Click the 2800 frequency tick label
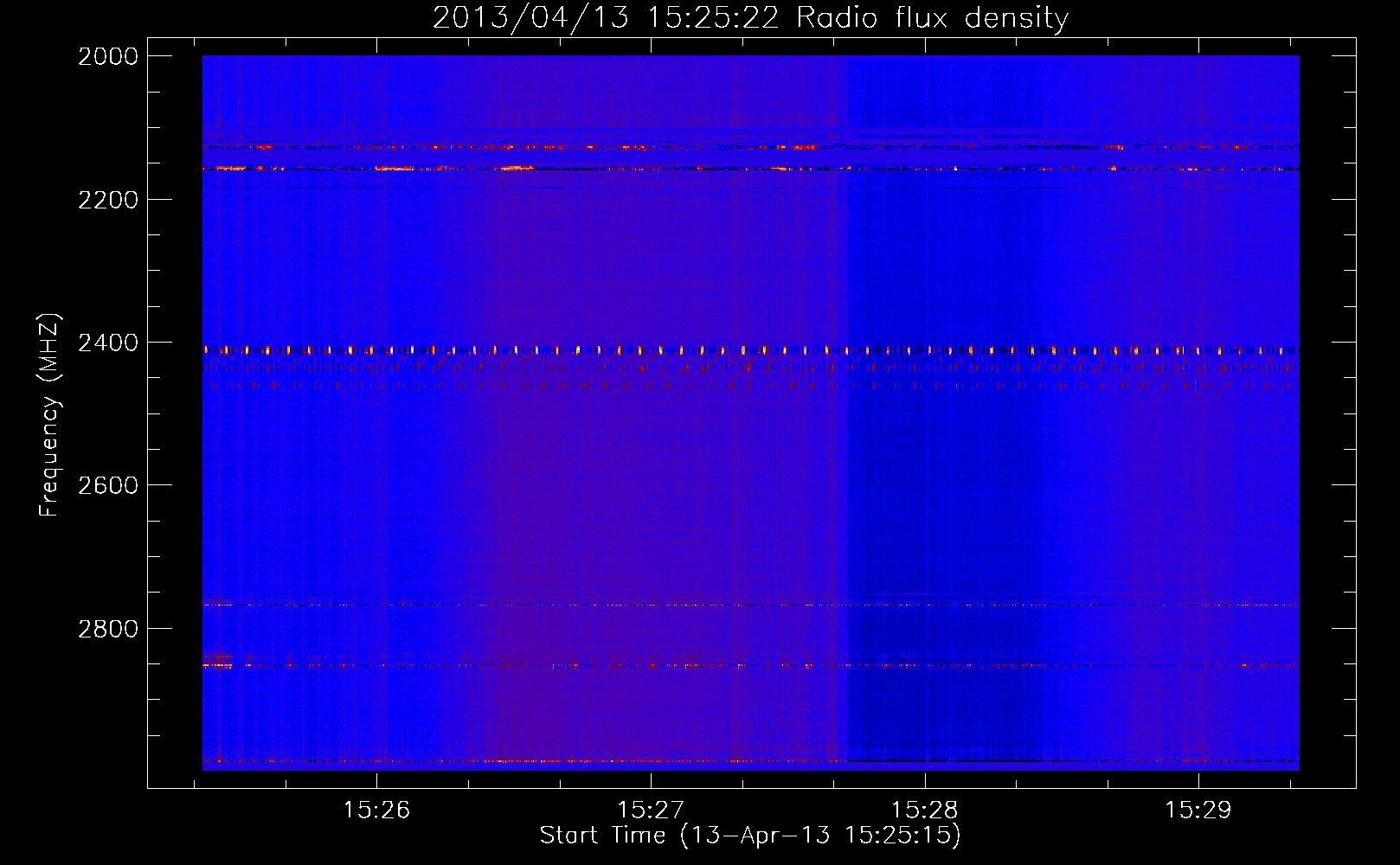Viewport: 1400px width, 865px height. click(x=108, y=628)
